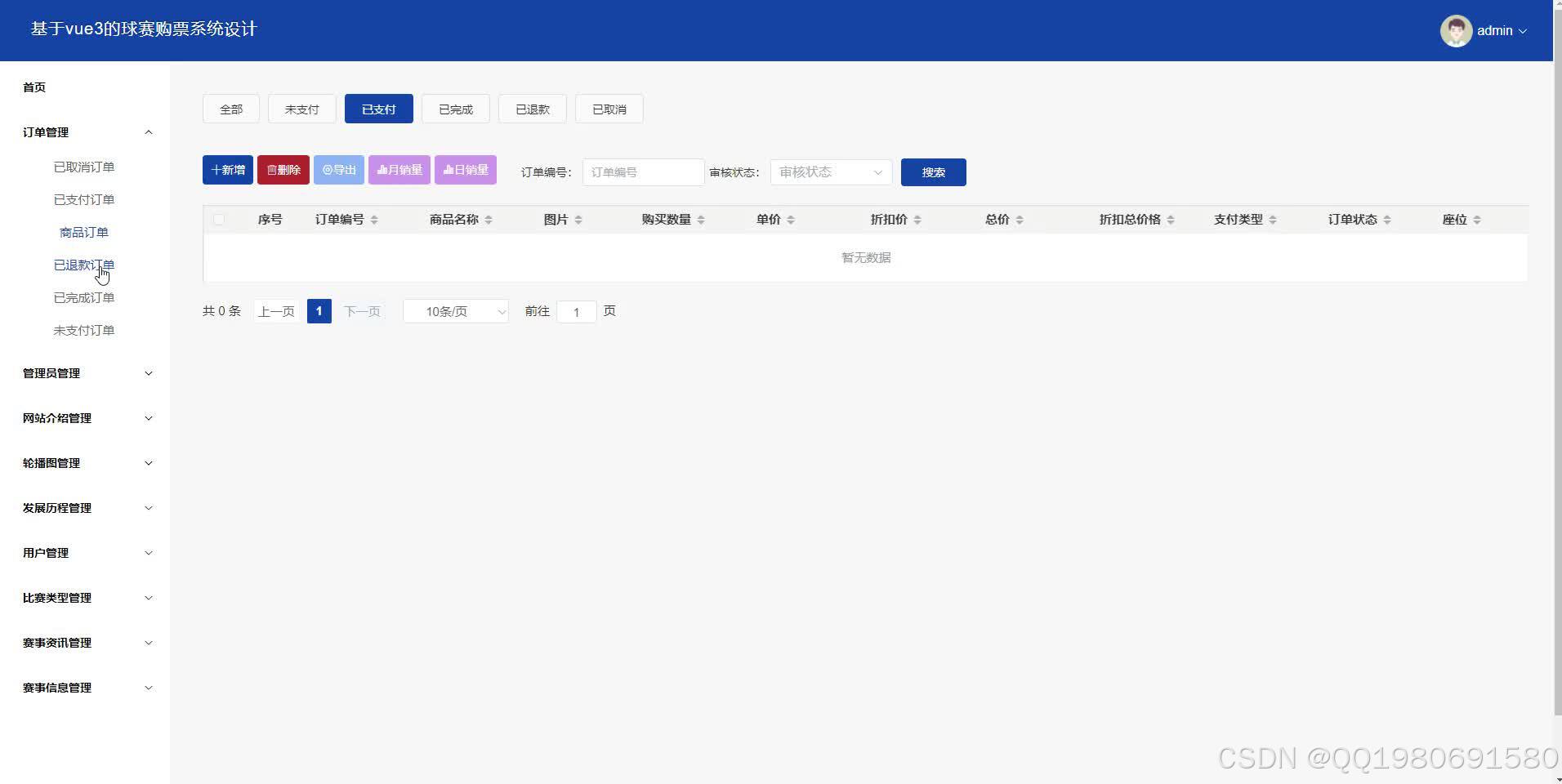Switch to the 已完成 tab
Screen dimensions: 1562x784
pyautogui.click(x=455, y=108)
